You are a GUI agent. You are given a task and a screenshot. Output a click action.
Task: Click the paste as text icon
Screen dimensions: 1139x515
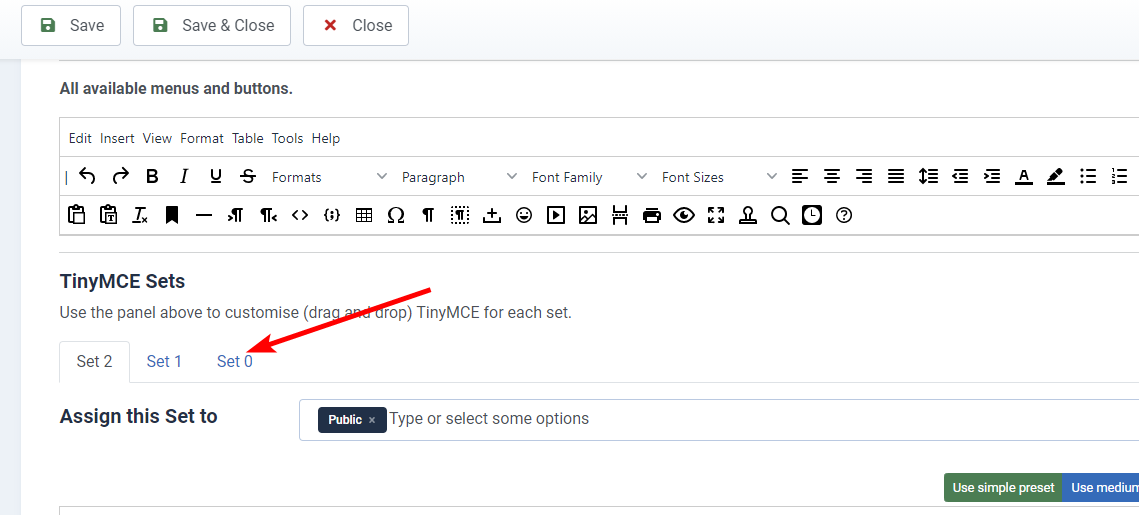pos(108,215)
